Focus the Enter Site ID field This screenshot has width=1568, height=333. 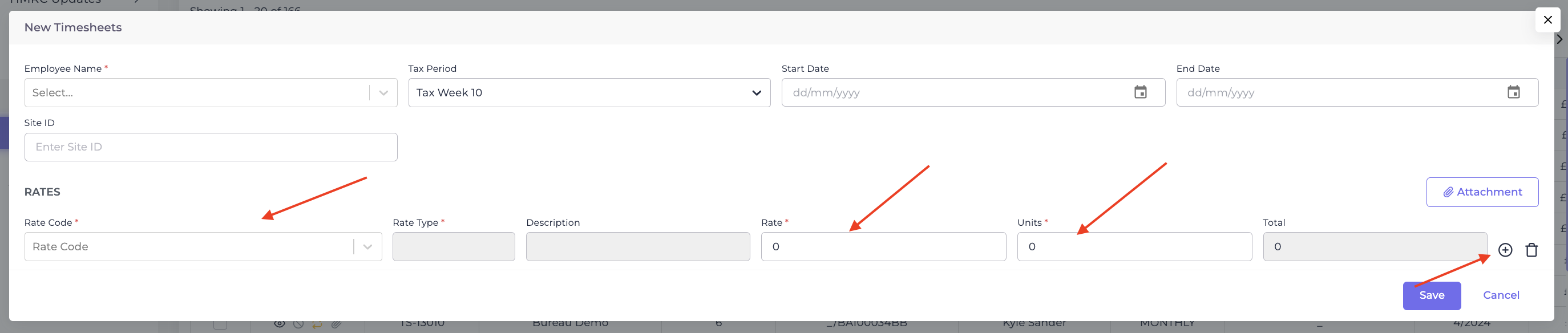pos(211,147)
